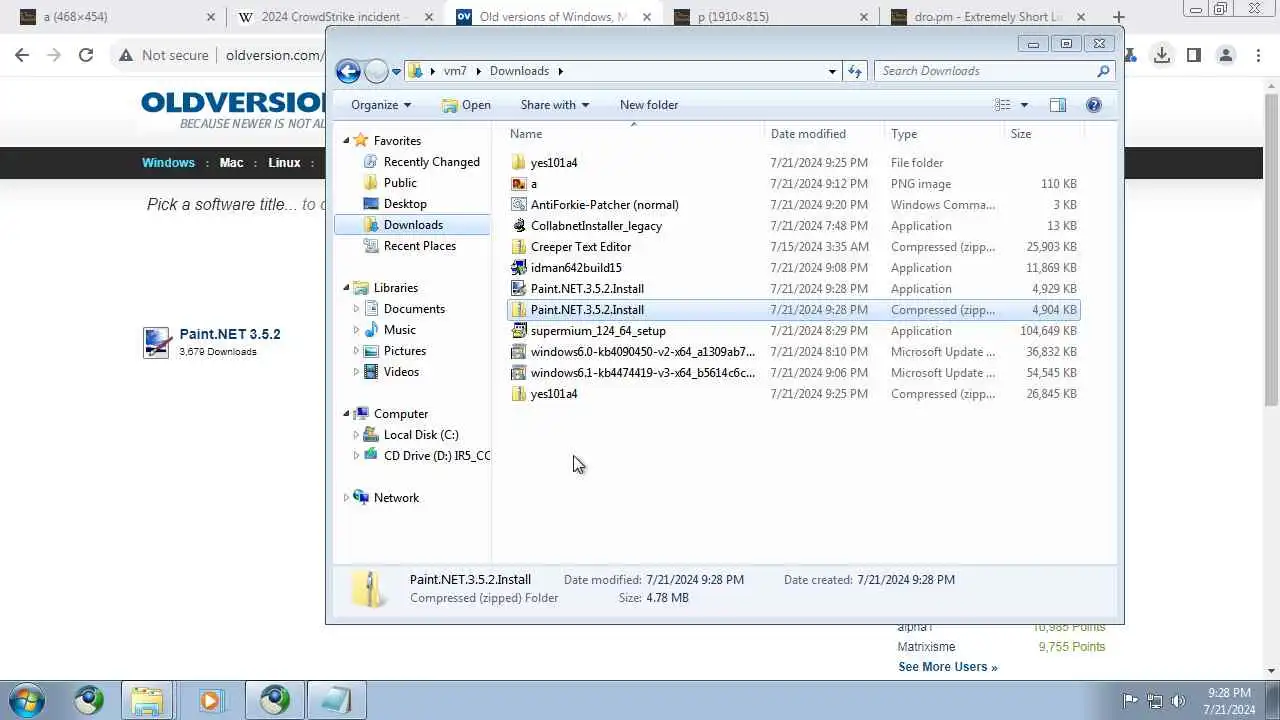The width and height of the screenshot is (1280, 720).
Task: Click the yes101a4 folder icon
Action: (518, 163)
